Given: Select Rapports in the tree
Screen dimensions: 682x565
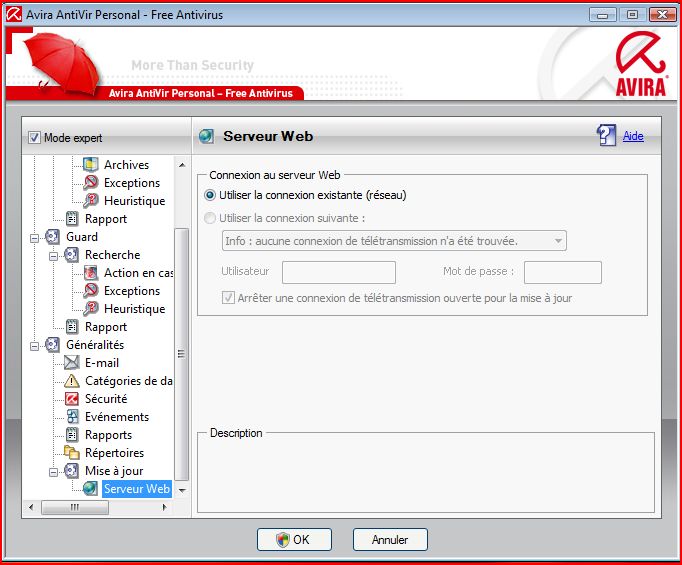Looking at the screenshot, I should 108,435.
